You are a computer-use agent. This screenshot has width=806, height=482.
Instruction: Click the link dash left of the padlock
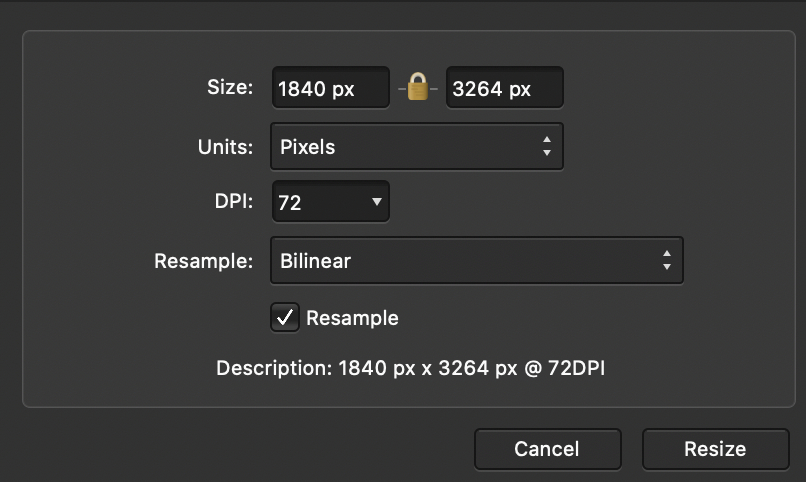[x=401, y=90]
